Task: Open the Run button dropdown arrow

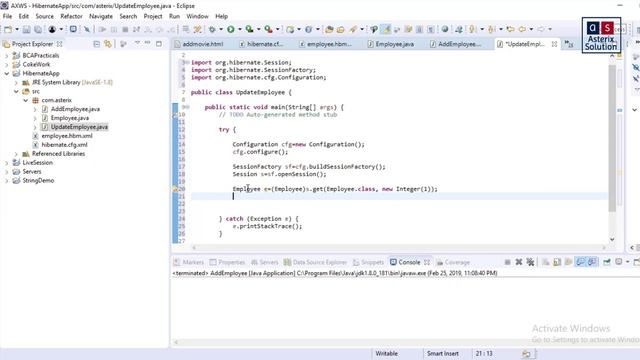Action: [x=240, y=29]
